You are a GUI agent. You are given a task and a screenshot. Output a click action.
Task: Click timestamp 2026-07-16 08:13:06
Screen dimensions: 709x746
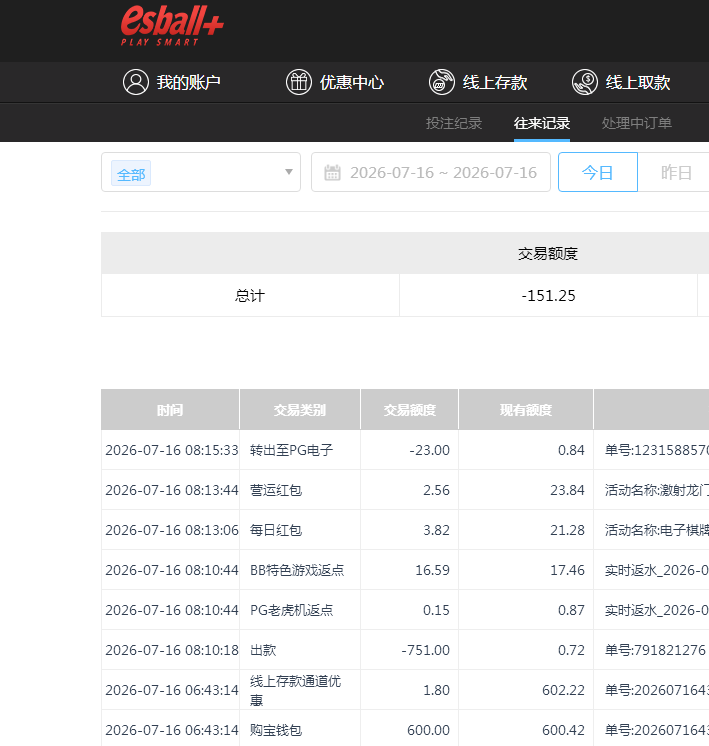172,530
